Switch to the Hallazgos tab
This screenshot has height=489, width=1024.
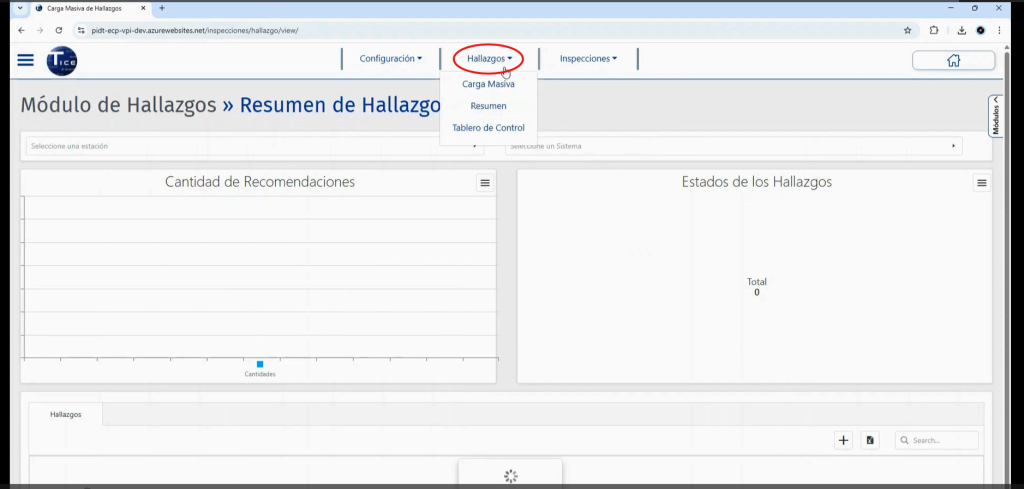pos(66,414)
